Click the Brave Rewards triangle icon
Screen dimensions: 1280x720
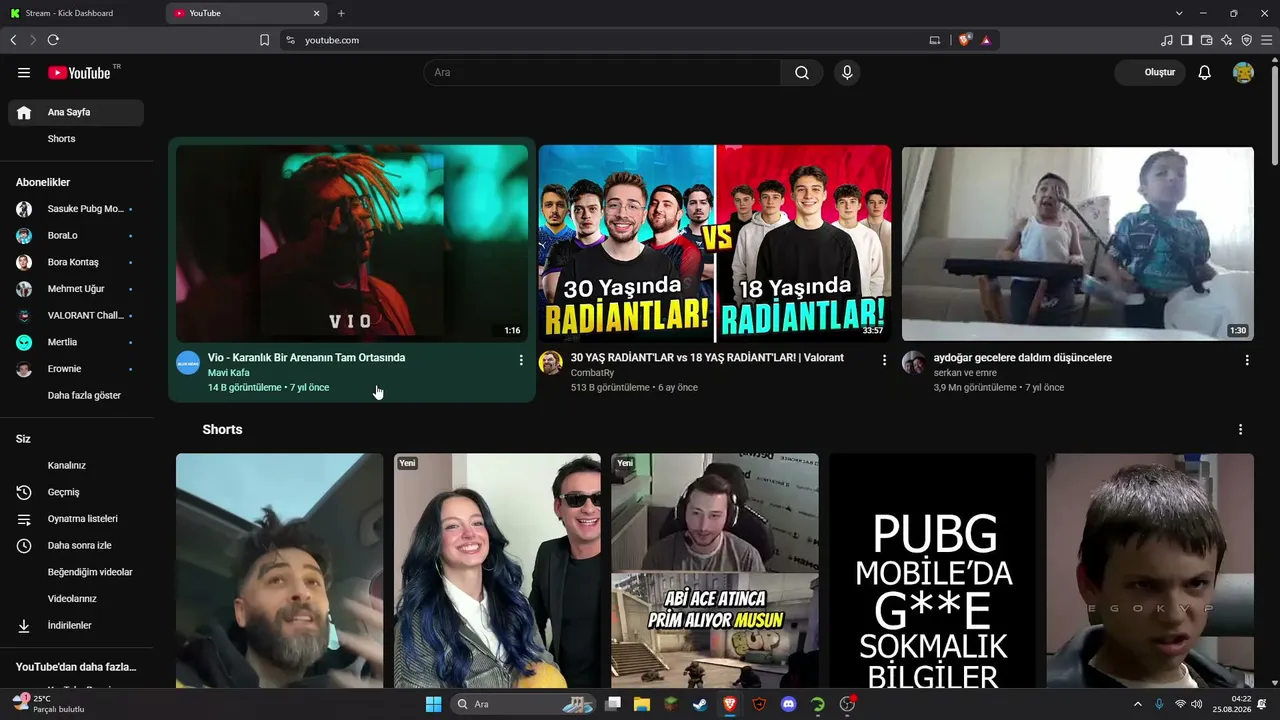986,40
